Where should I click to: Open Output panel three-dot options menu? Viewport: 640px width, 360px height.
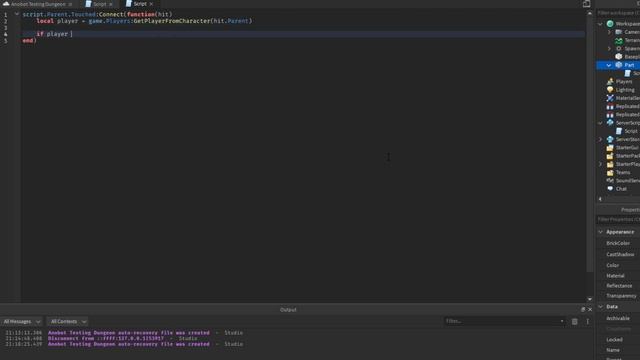tap(588, 322)
